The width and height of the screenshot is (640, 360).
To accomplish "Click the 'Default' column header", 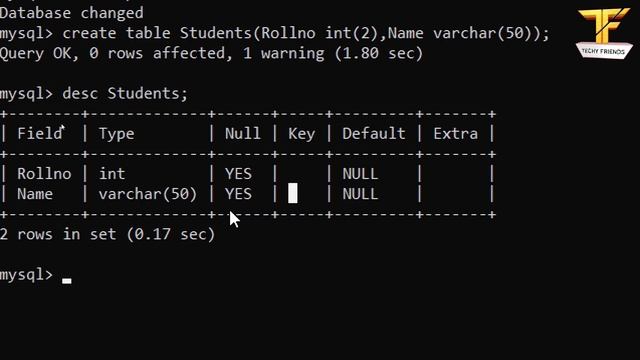I will coord(373,133).
